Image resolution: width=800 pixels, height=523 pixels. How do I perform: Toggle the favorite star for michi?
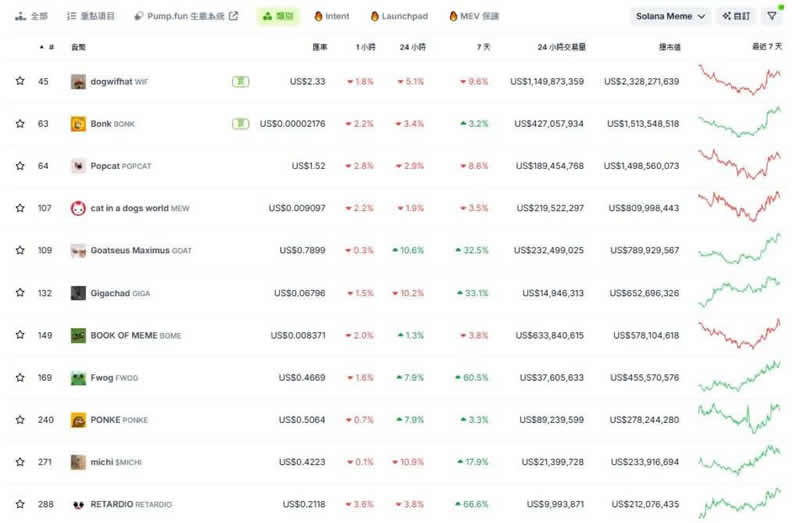20,462
